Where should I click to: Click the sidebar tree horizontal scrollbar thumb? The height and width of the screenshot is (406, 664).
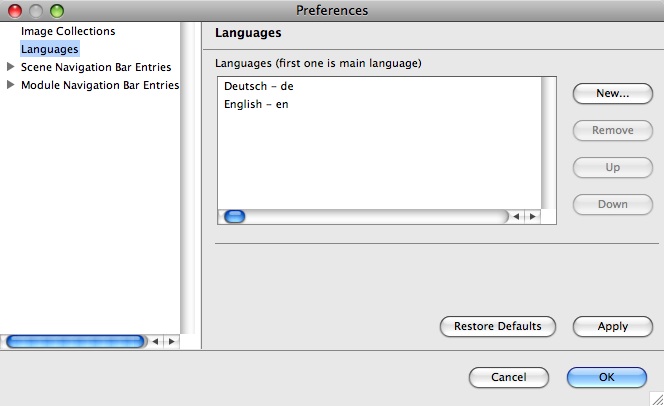[75, 341]
